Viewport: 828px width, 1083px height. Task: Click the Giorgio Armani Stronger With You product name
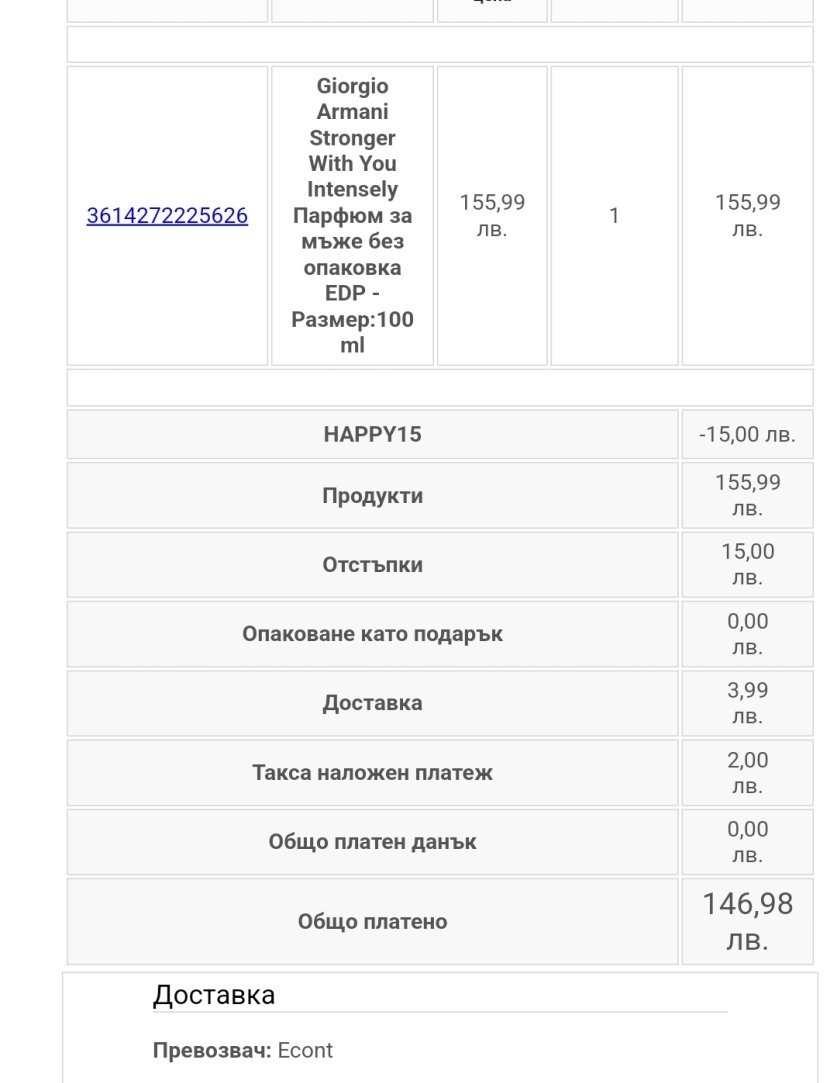(x=352, y=216)
